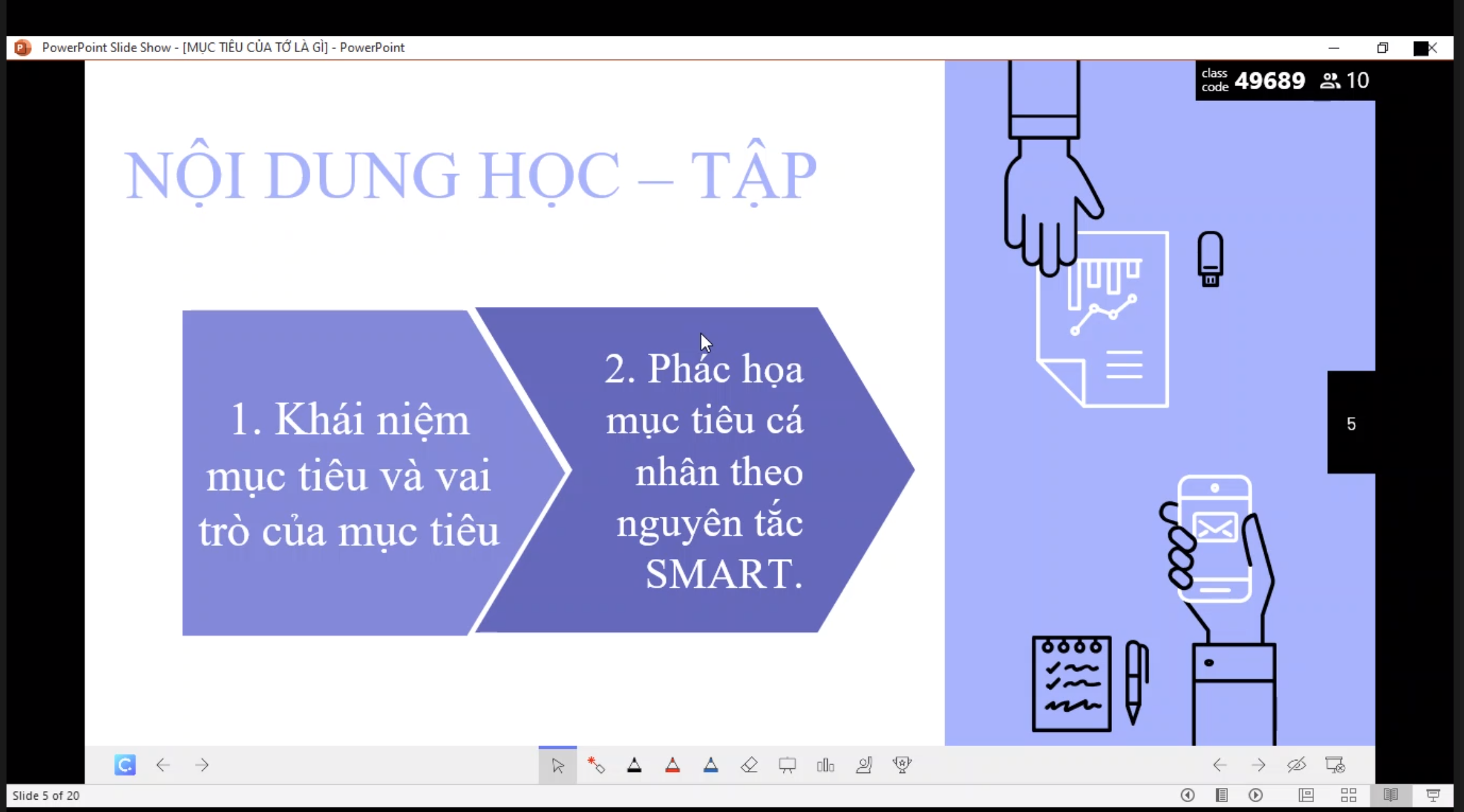Activate the cursor pointer tool
This screenshot has width=1464, height=812.
click(x=557, y=764)
